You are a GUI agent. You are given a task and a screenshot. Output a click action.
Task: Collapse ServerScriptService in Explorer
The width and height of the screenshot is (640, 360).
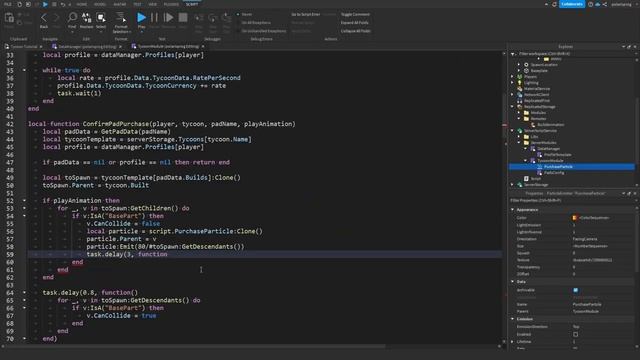[x=513, y=131]
